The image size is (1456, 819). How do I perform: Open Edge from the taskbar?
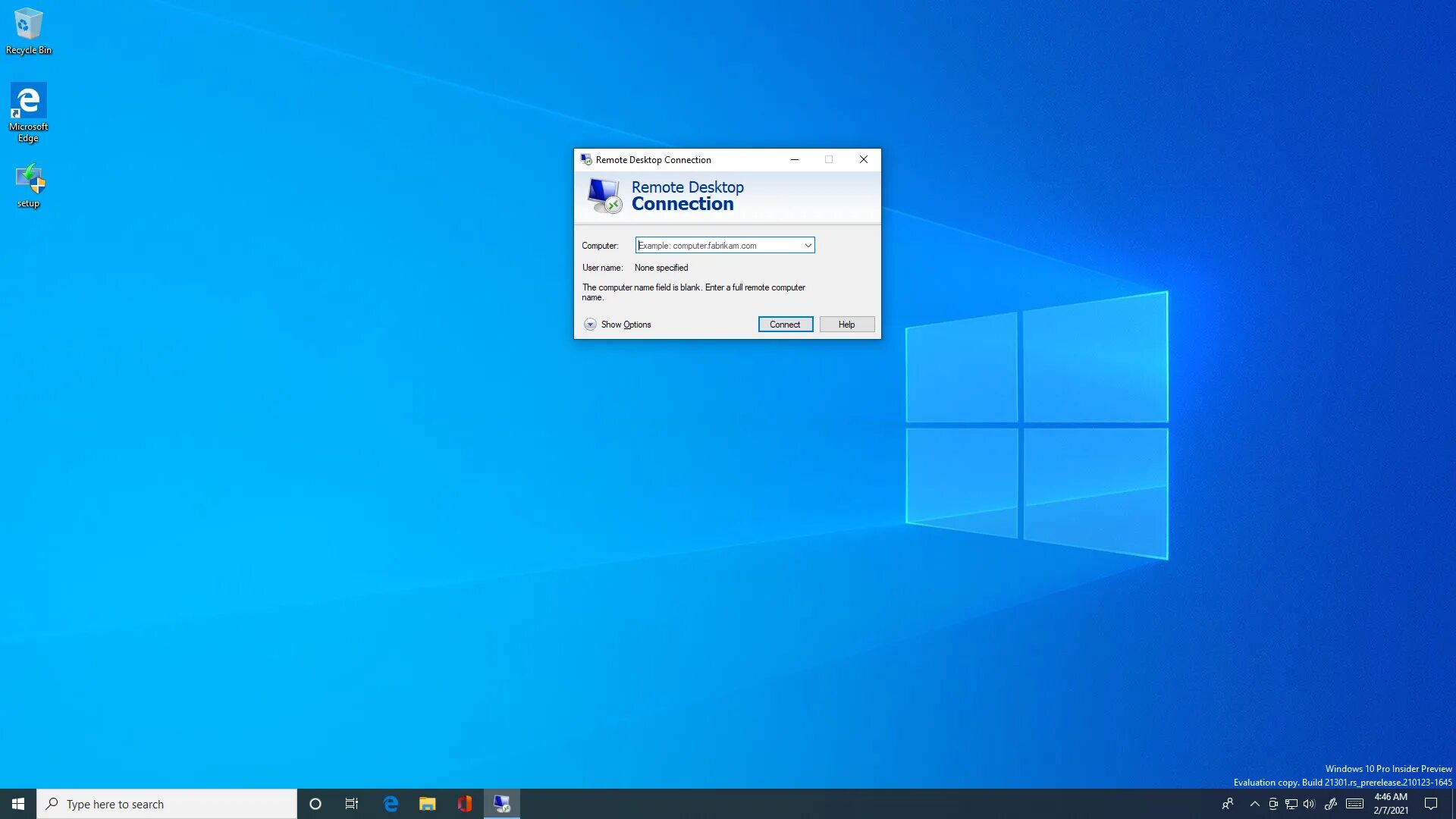[391, 804]
